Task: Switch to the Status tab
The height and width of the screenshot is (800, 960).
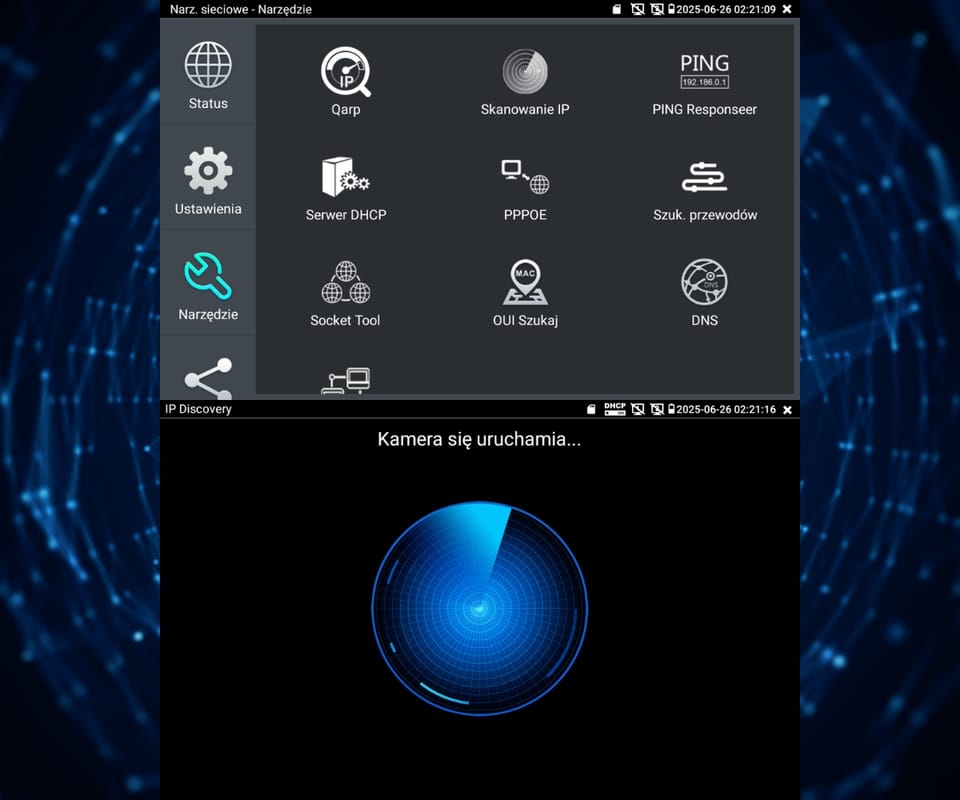Action: [x=208, y=76]
